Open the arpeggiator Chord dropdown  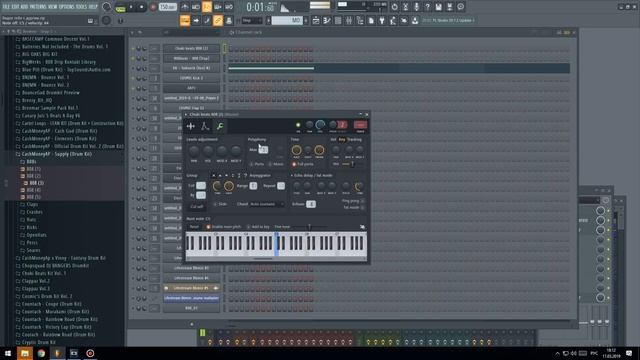(267, 204)
